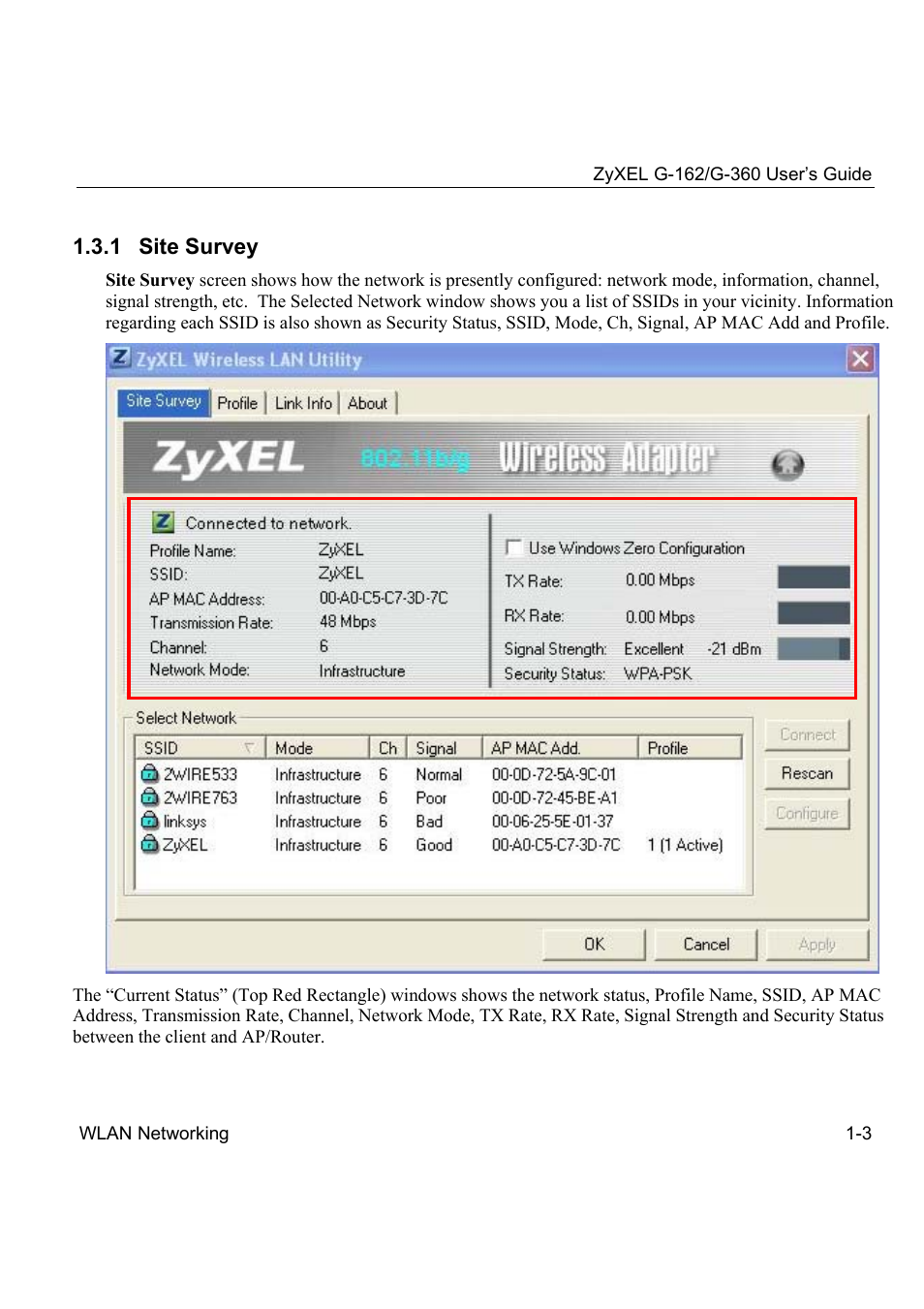Click the Rescan button
Viewport: 924px width, 1309px height.
(x=807, y=773)
